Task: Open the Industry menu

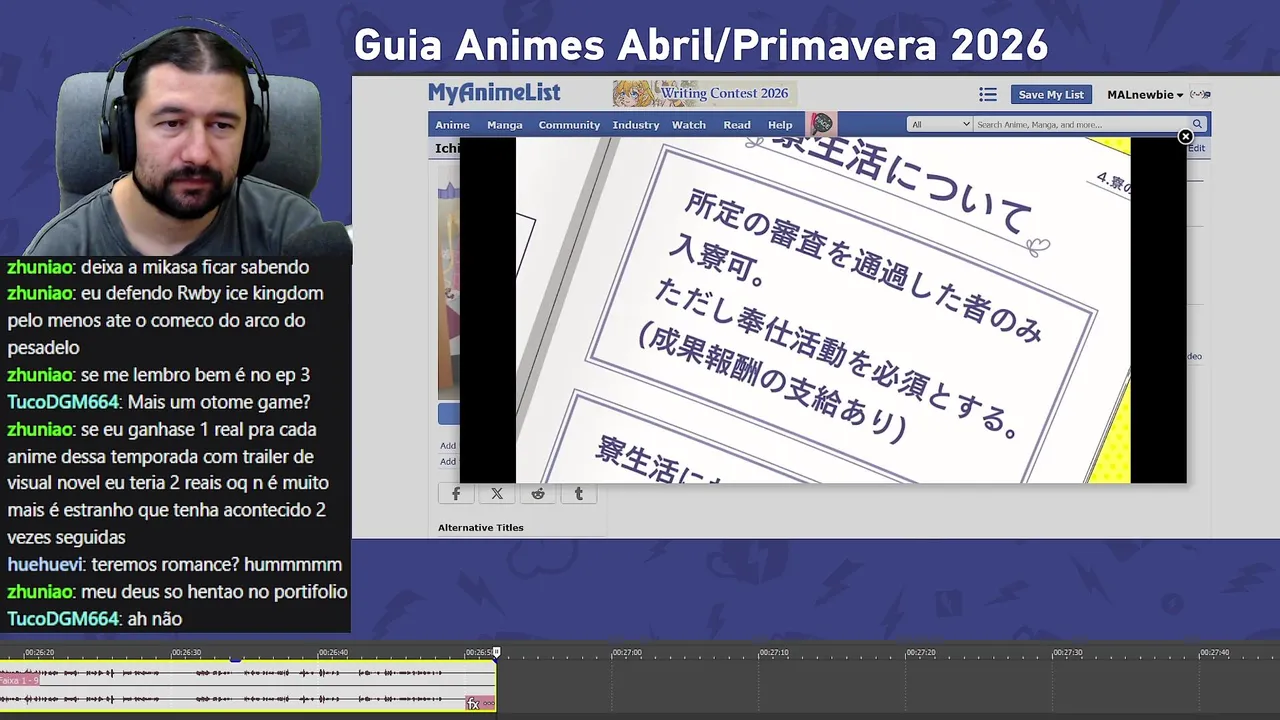Action: click(636, 125)
